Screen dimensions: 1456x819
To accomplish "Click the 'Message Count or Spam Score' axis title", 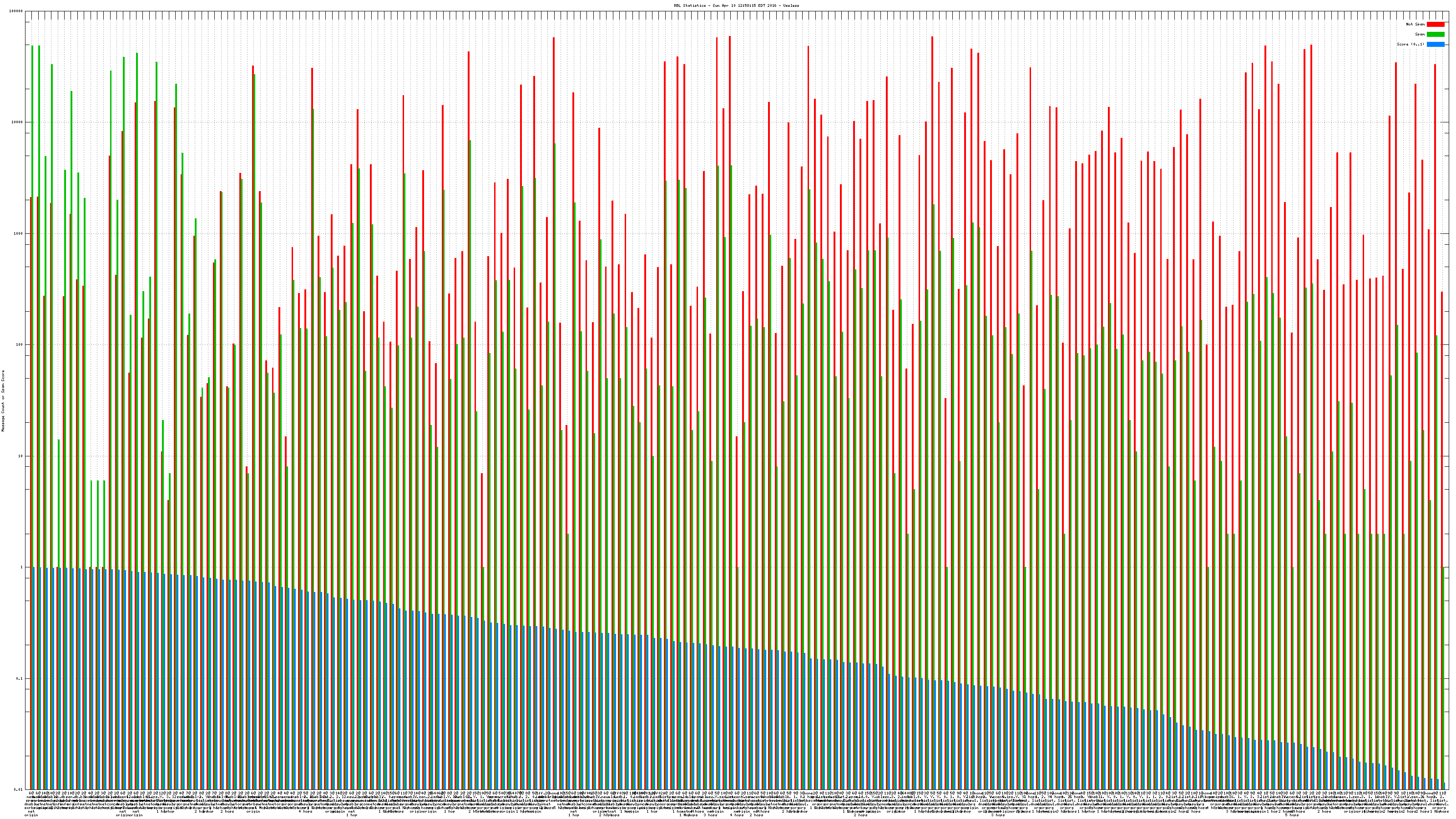I will click(x=3, y=401).
